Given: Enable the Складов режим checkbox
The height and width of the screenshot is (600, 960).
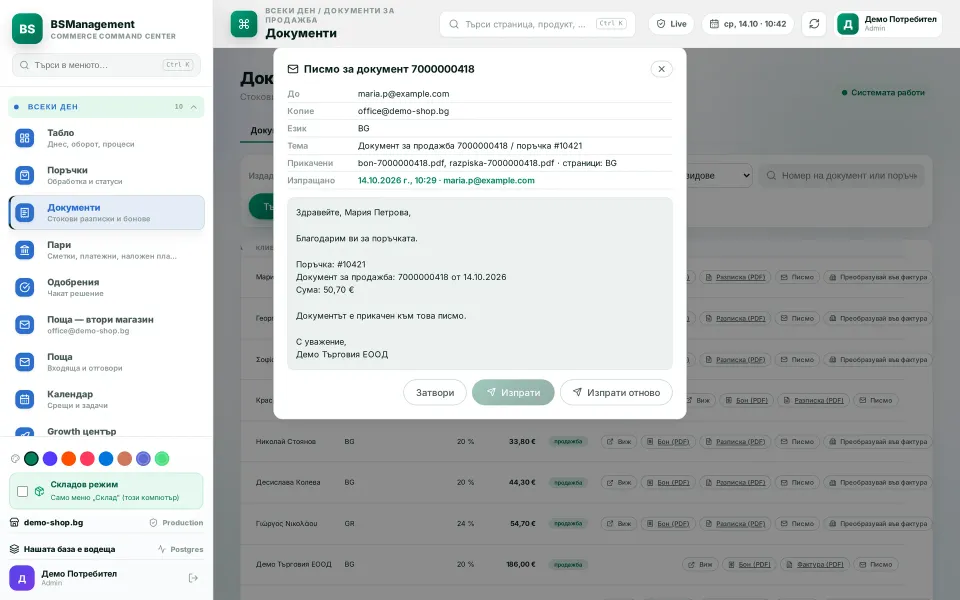Looking at the screenshot, I should pyautogui.click(x=23, y=491).
